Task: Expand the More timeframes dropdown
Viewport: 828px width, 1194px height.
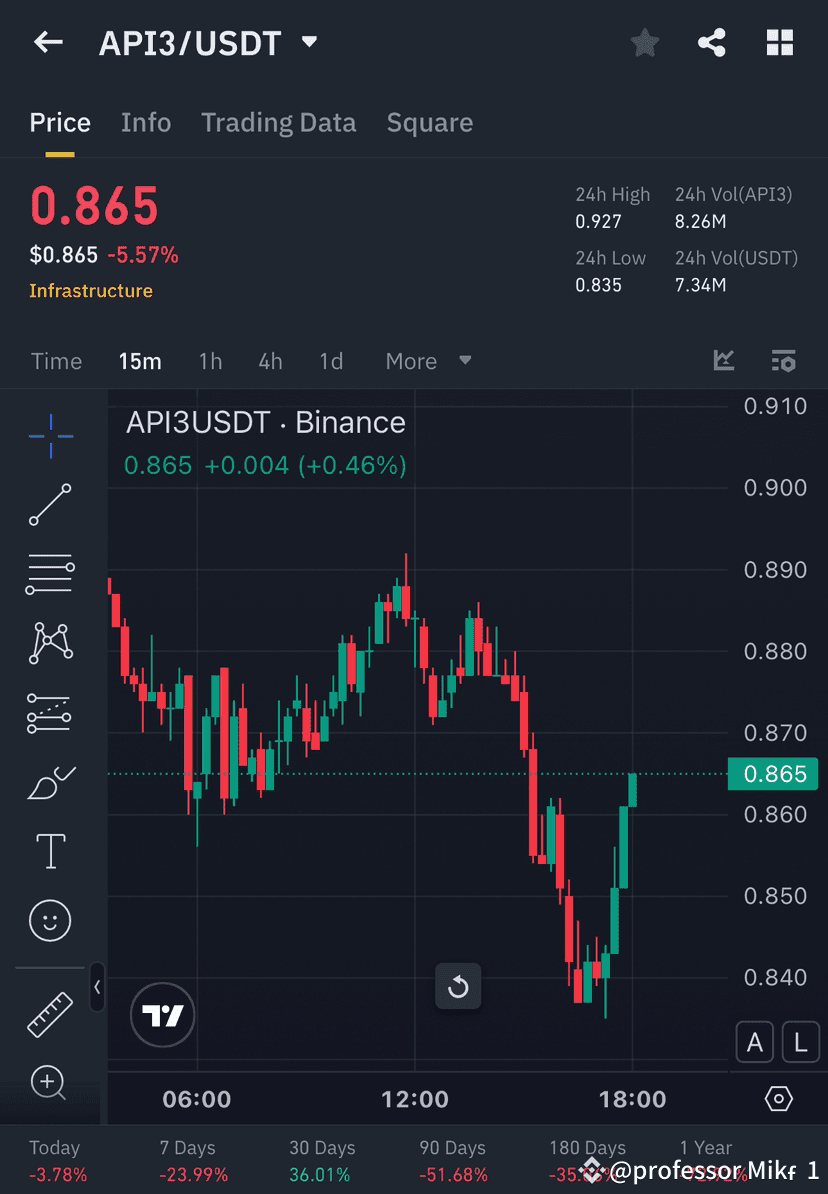Action: coord(428,361)
